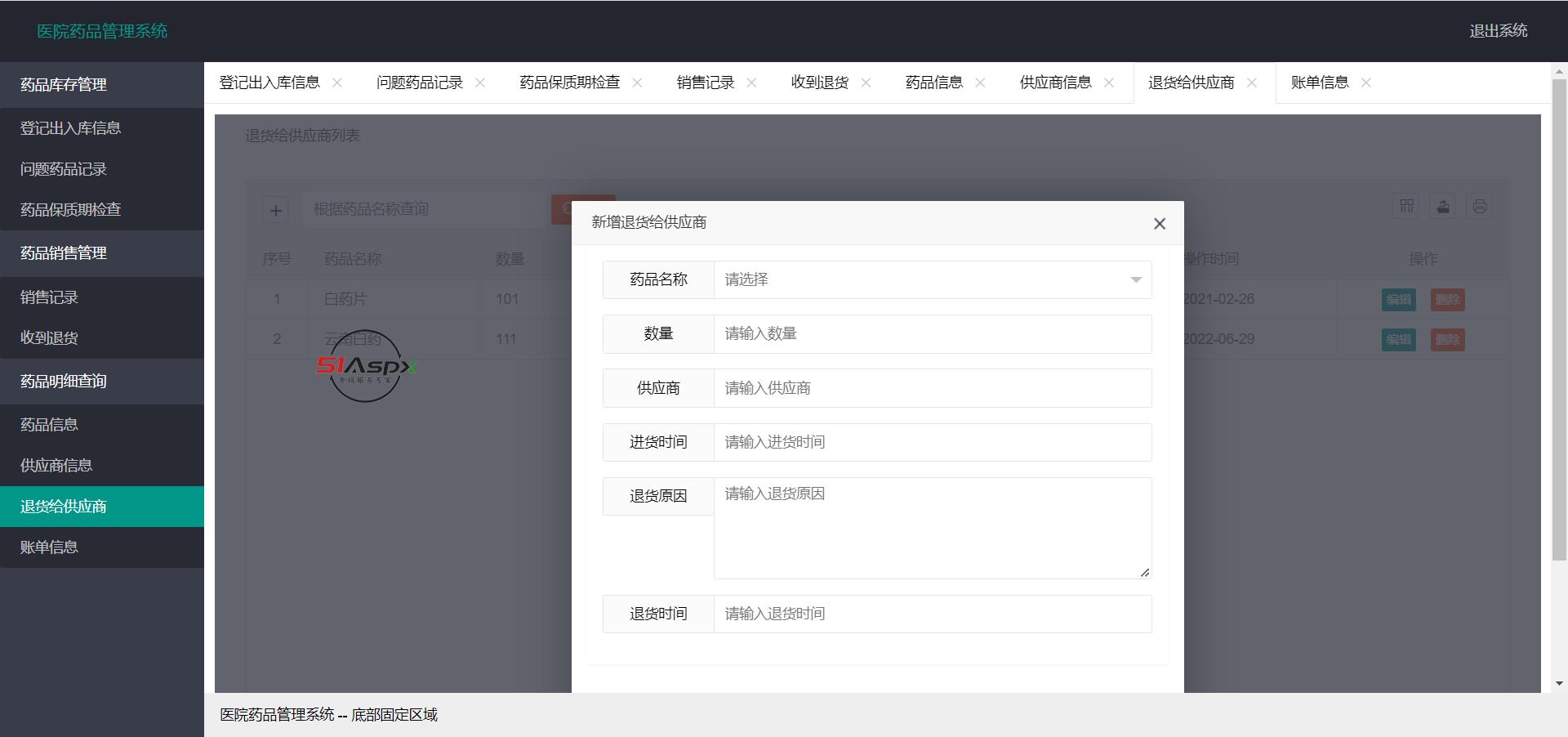Expand the 药品明细查询 sidebar section
Viewport: 1568px width, 737px height.
(x=65, y=381)
